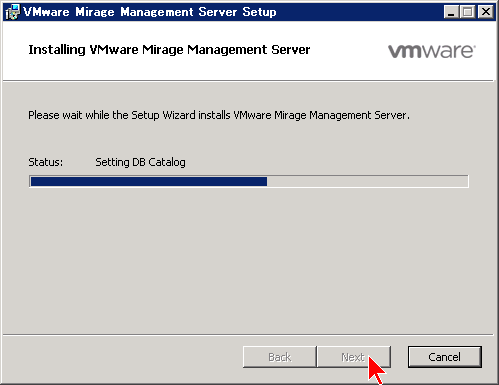499x385 pixels.
Task: Click the 'Please wait while the Setup Wizard' message
Action: 219,115
